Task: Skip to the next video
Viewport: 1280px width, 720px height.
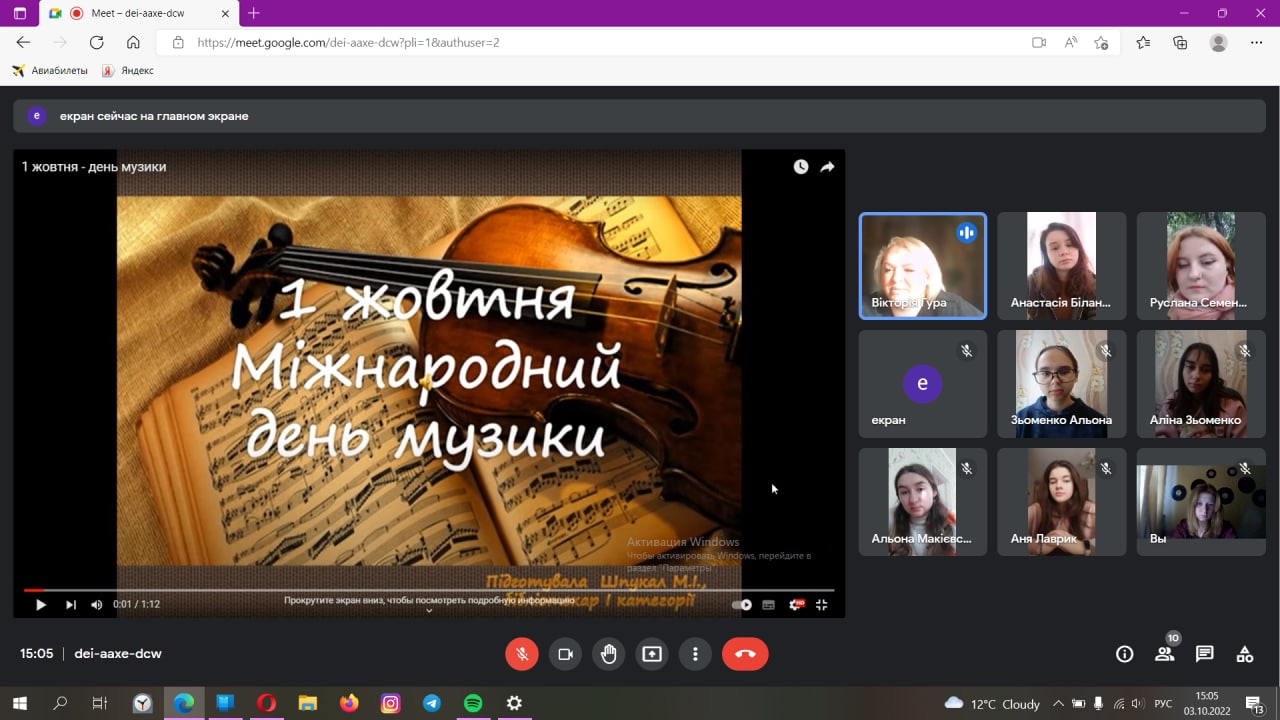Action: (x=71, y=604)
